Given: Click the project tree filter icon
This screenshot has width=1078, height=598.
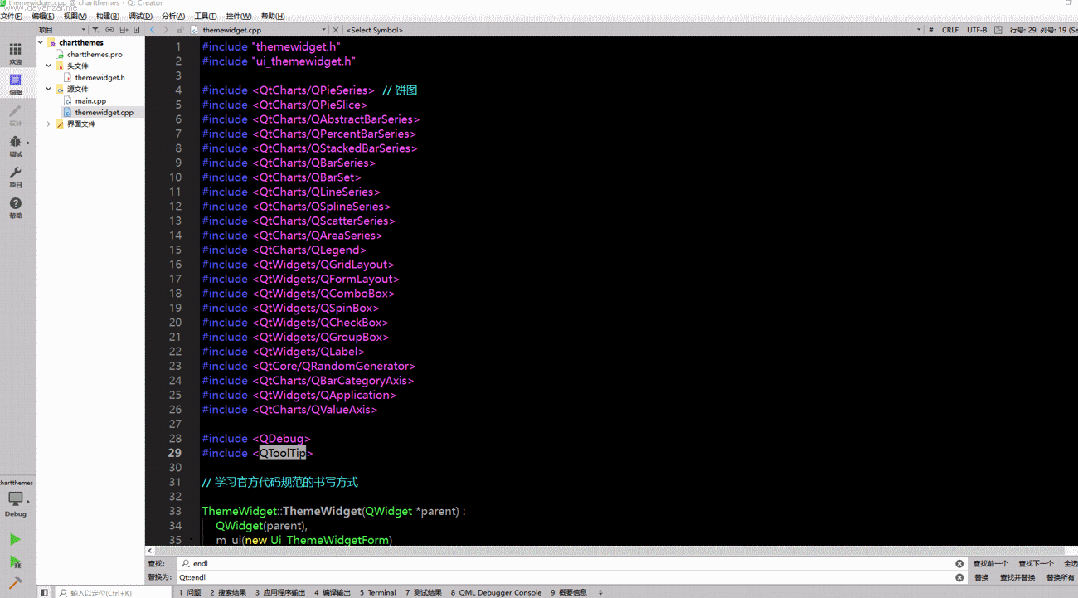Looking at the screenshot, I should coord(96,30).
